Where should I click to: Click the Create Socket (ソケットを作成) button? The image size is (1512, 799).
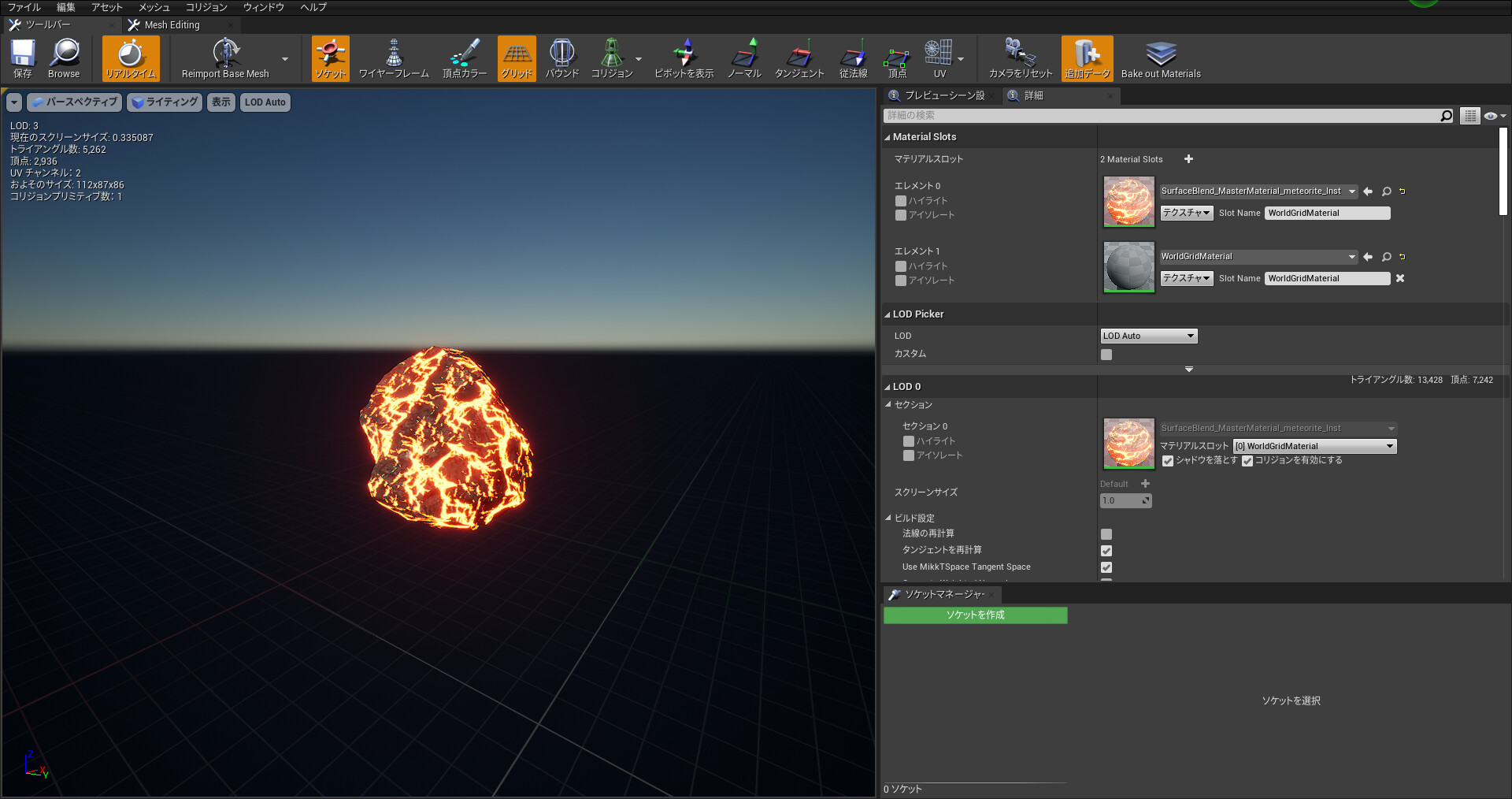tap(975, 615)
